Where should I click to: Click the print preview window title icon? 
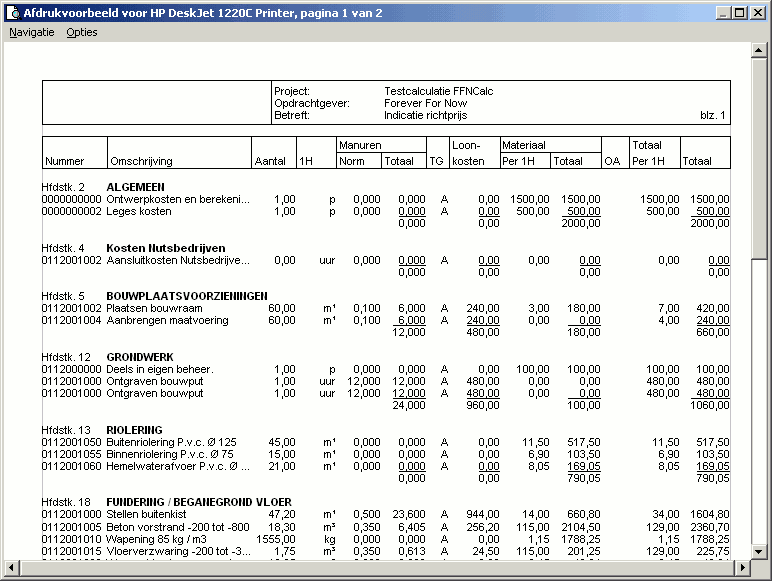(15, 13)
